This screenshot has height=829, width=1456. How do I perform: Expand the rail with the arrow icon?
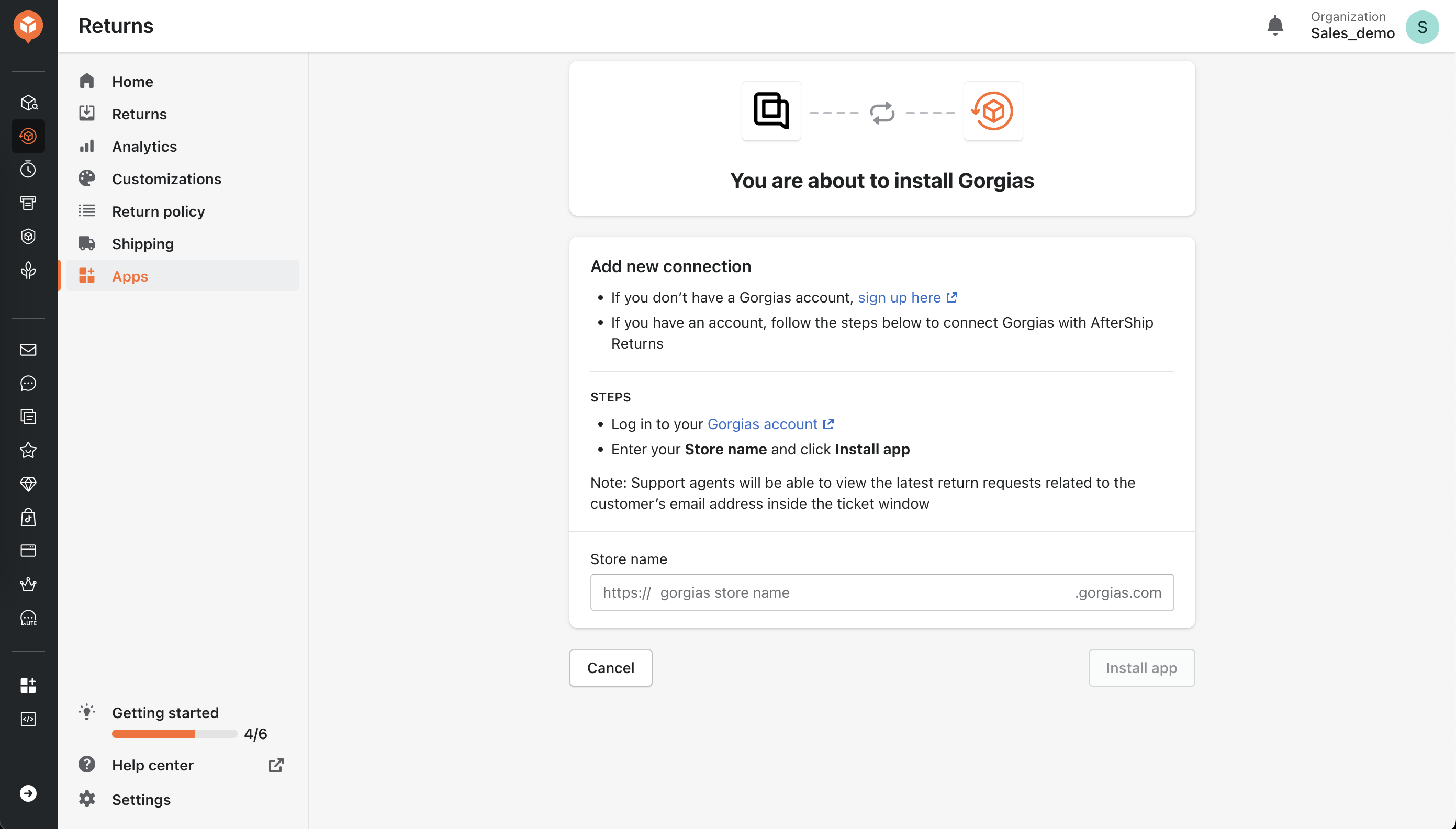[x=28, y=793]
